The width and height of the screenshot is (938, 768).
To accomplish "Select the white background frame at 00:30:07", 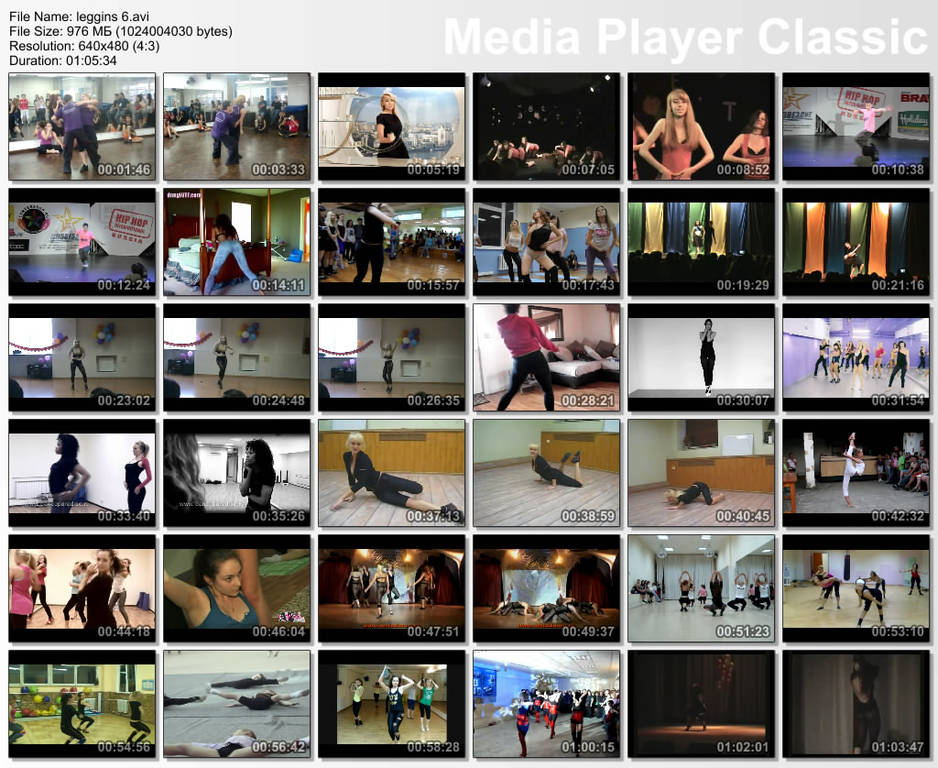I will [x=701, y=357].
